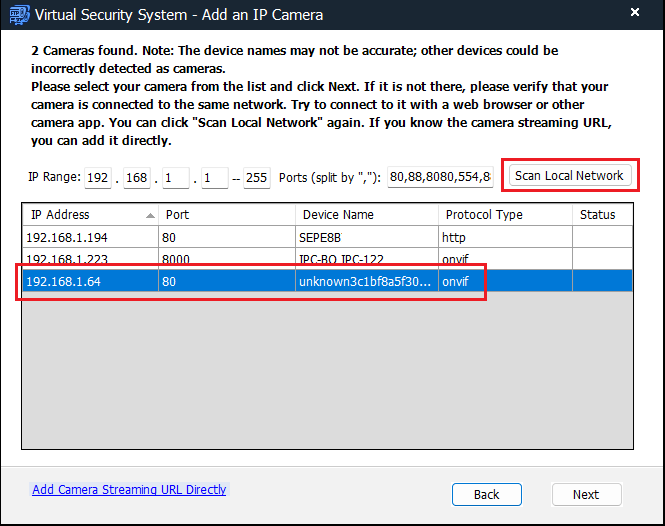Open the Add Camera Streaming URL Directly link
This screenshot has height=526, width=665.
(x=129, y=490)
